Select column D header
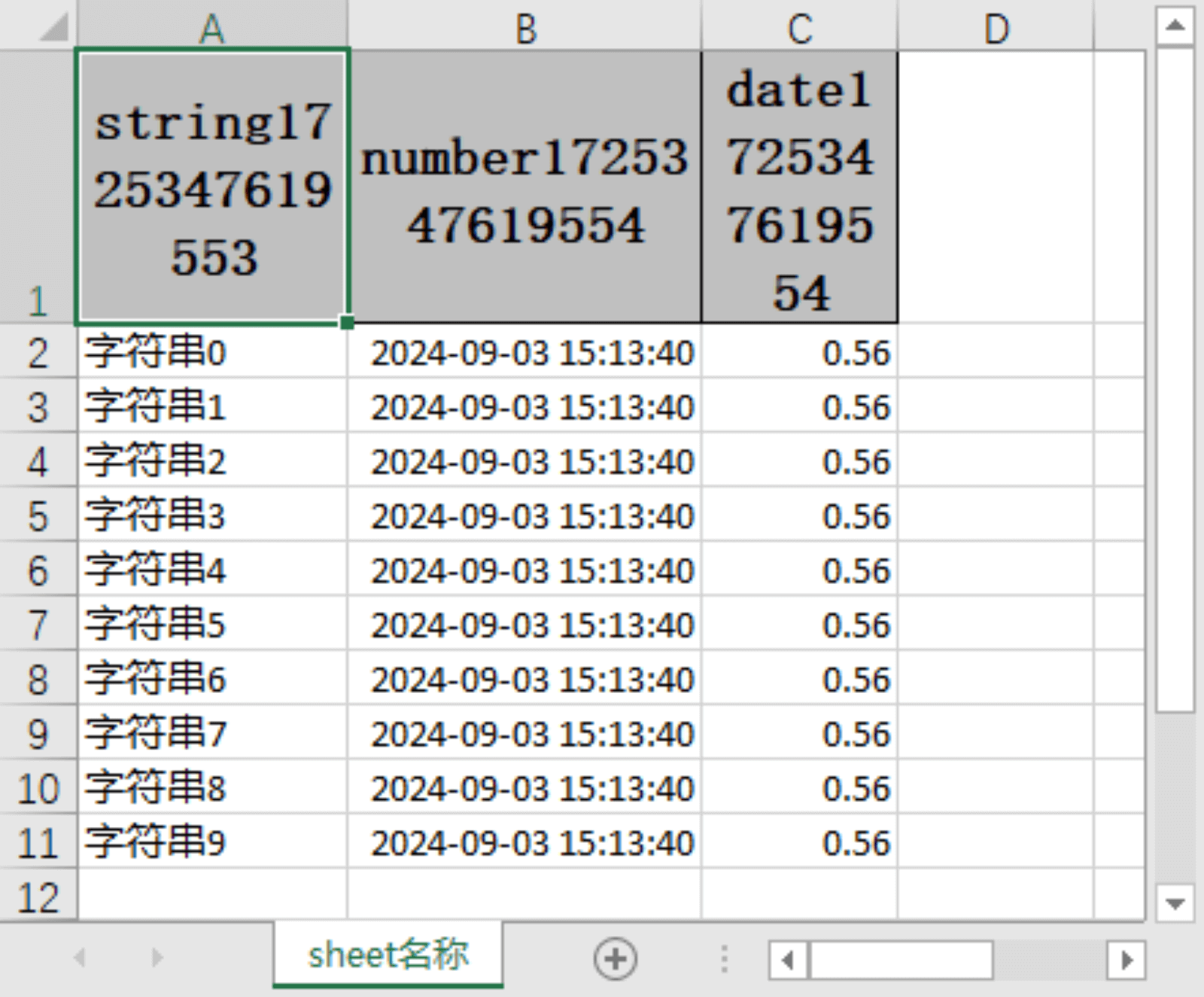 996,29
